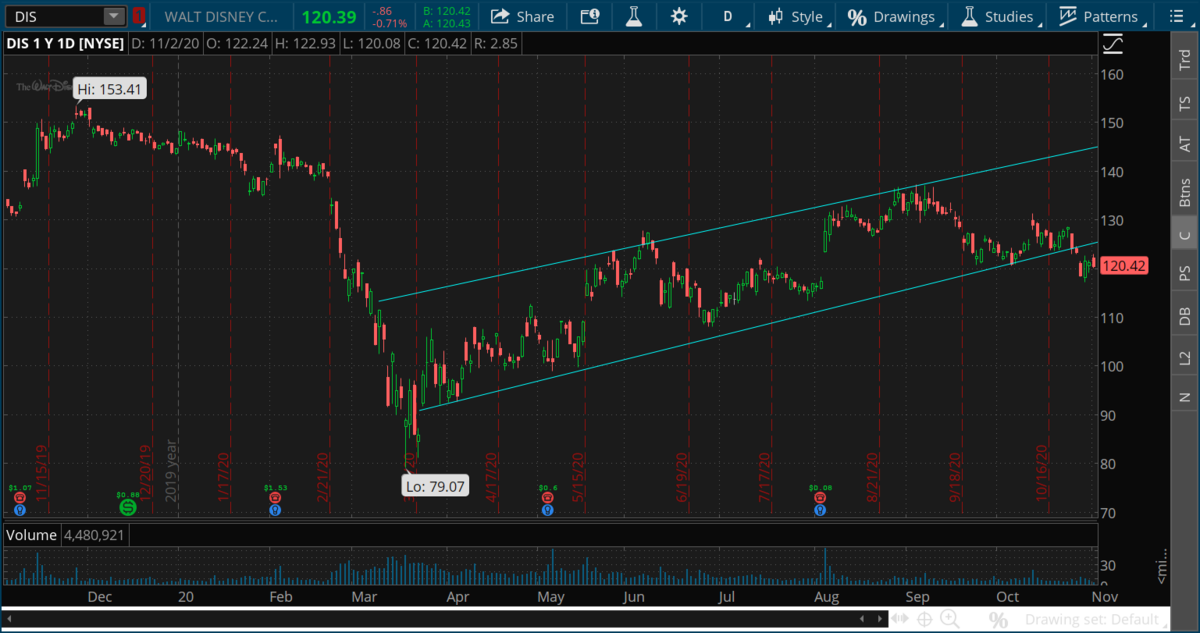Click the bid price B: 120.42
The height and width of the screenshot is (633, 1200).
pyautogui.click(x=447, y=11)
